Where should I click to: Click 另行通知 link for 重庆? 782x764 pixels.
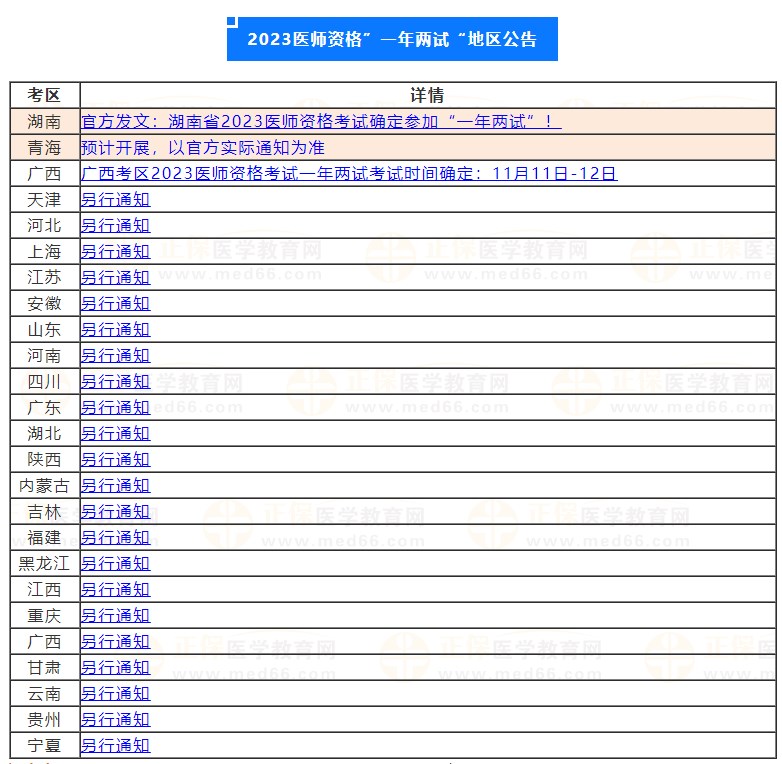point(115,616)
